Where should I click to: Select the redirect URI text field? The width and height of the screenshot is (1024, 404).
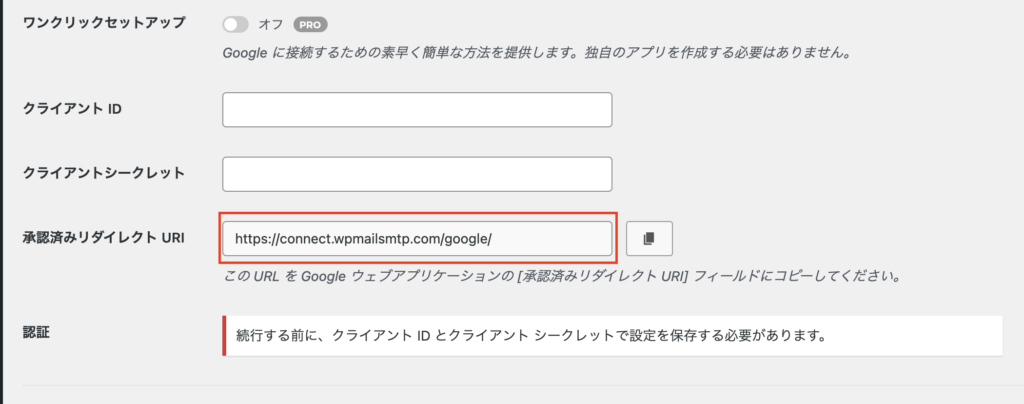(417, 239)
